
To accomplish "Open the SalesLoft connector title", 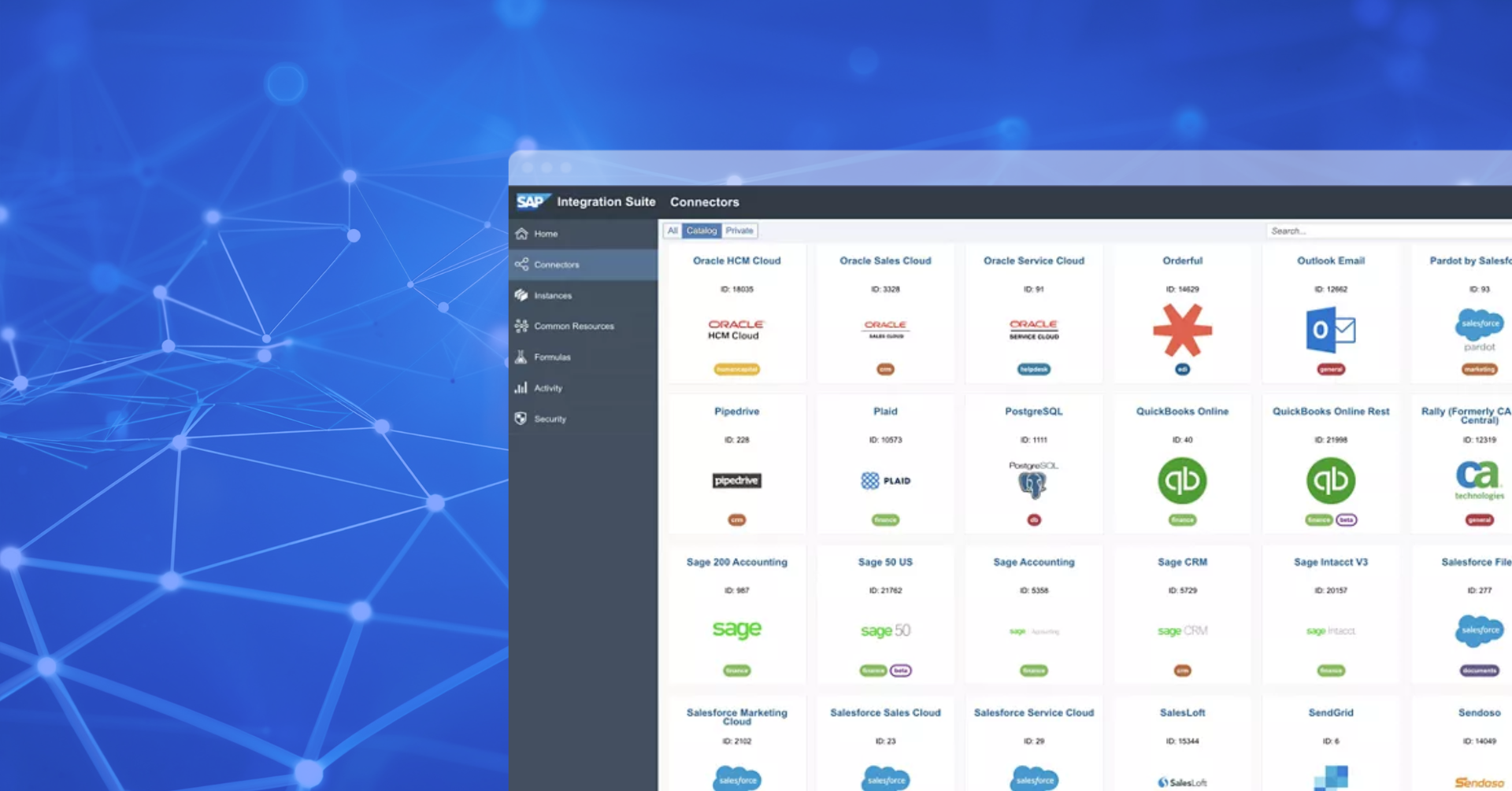I will pyautogui.click(x=1182, y=712).
